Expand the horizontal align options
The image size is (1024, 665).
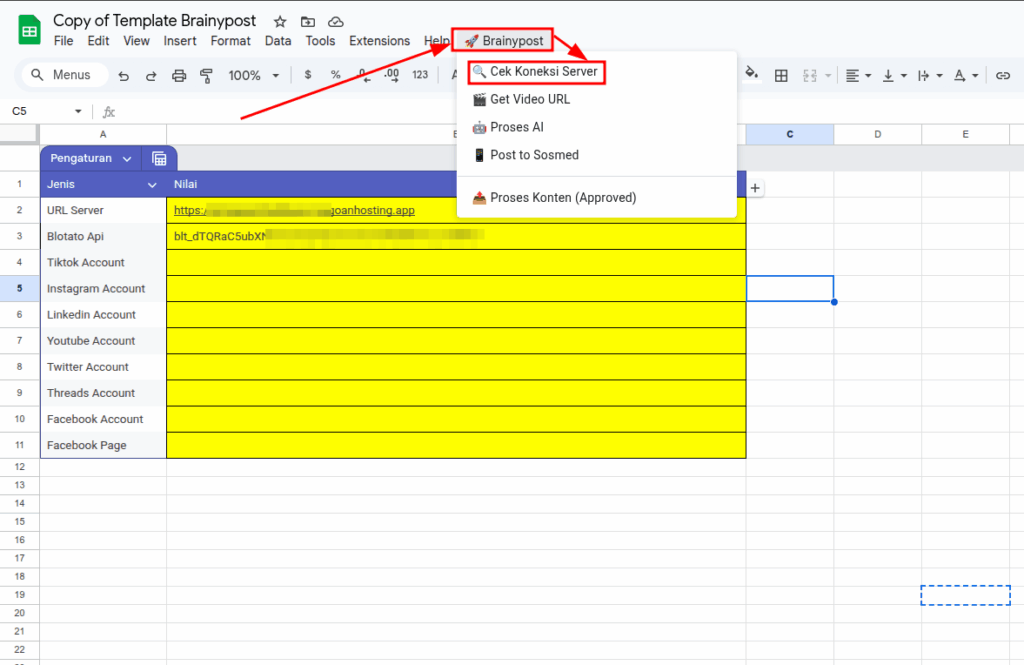click(x=857, y=75)
